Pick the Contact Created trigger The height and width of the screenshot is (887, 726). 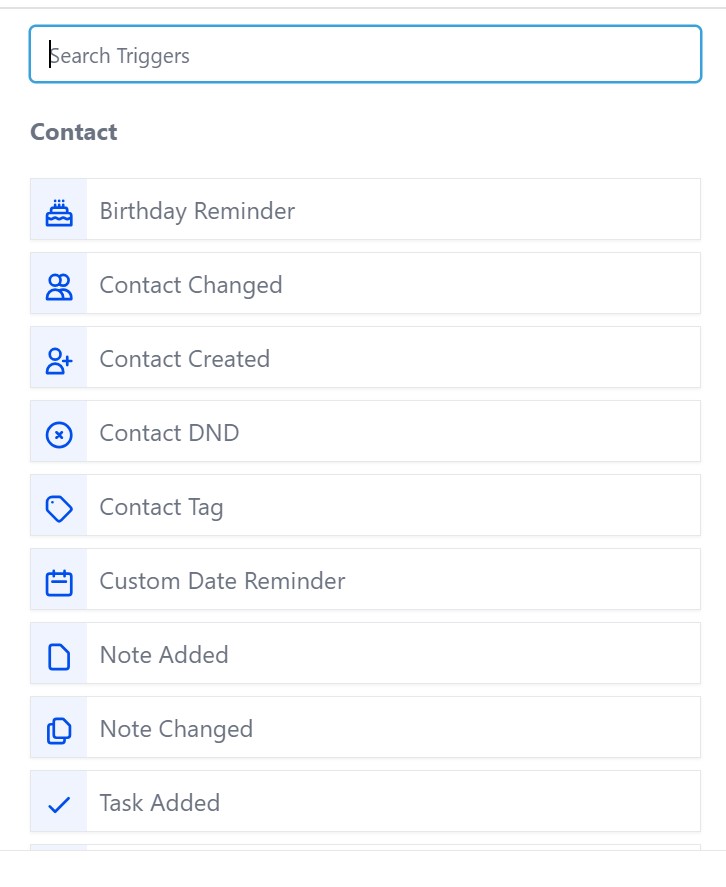185,359
